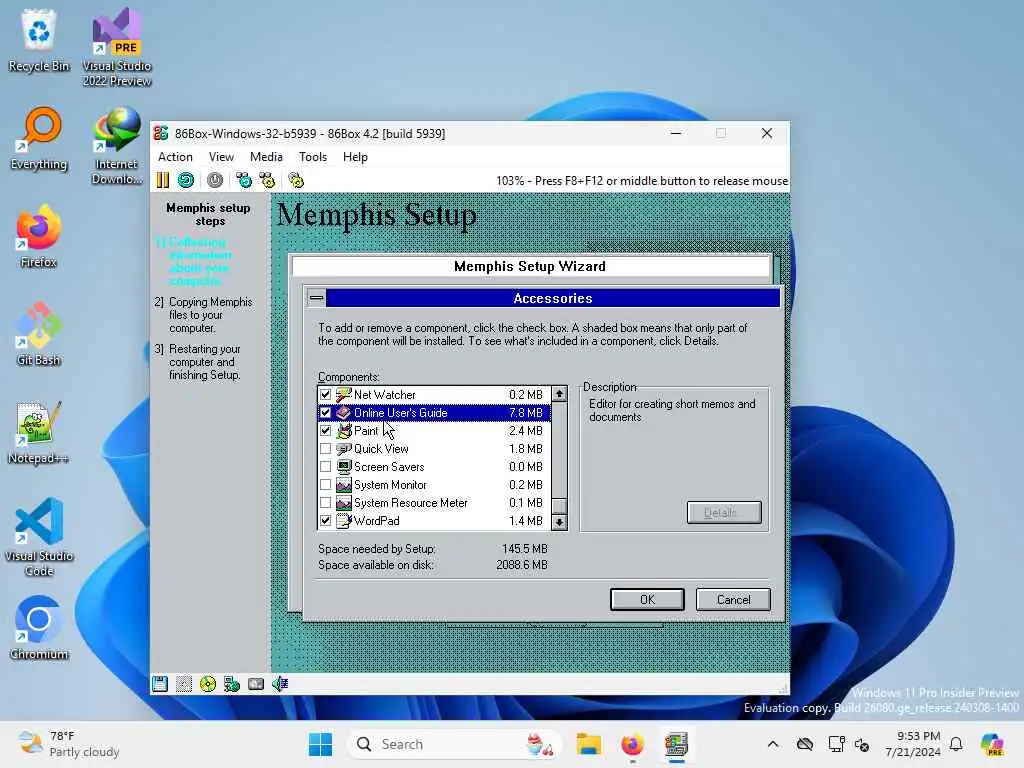Uncheck the Net Watcher component

click(x=325, y=394)
